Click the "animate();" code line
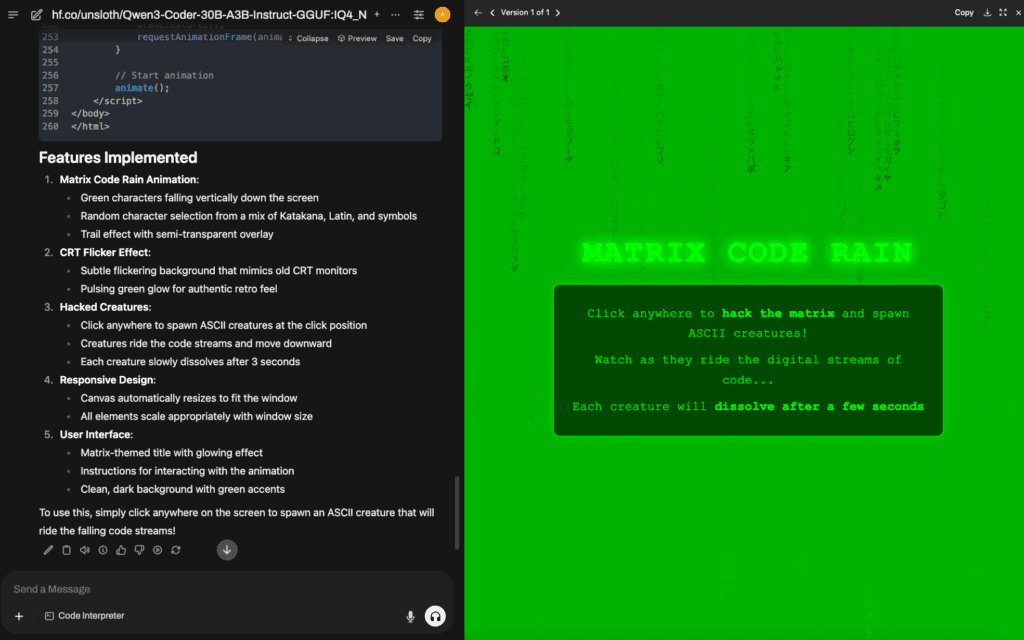This screenshot has width=1024, height=640. tap(142, 88)
